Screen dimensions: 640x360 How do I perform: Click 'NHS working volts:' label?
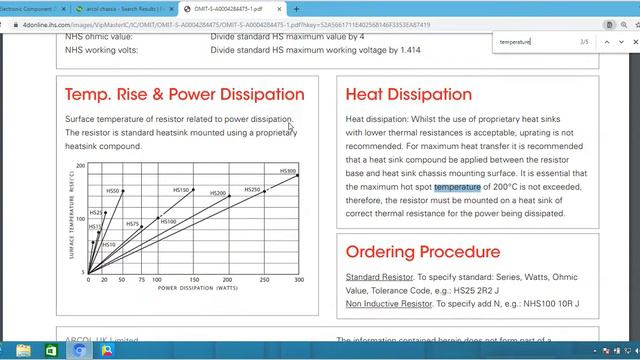pos(102,50)
